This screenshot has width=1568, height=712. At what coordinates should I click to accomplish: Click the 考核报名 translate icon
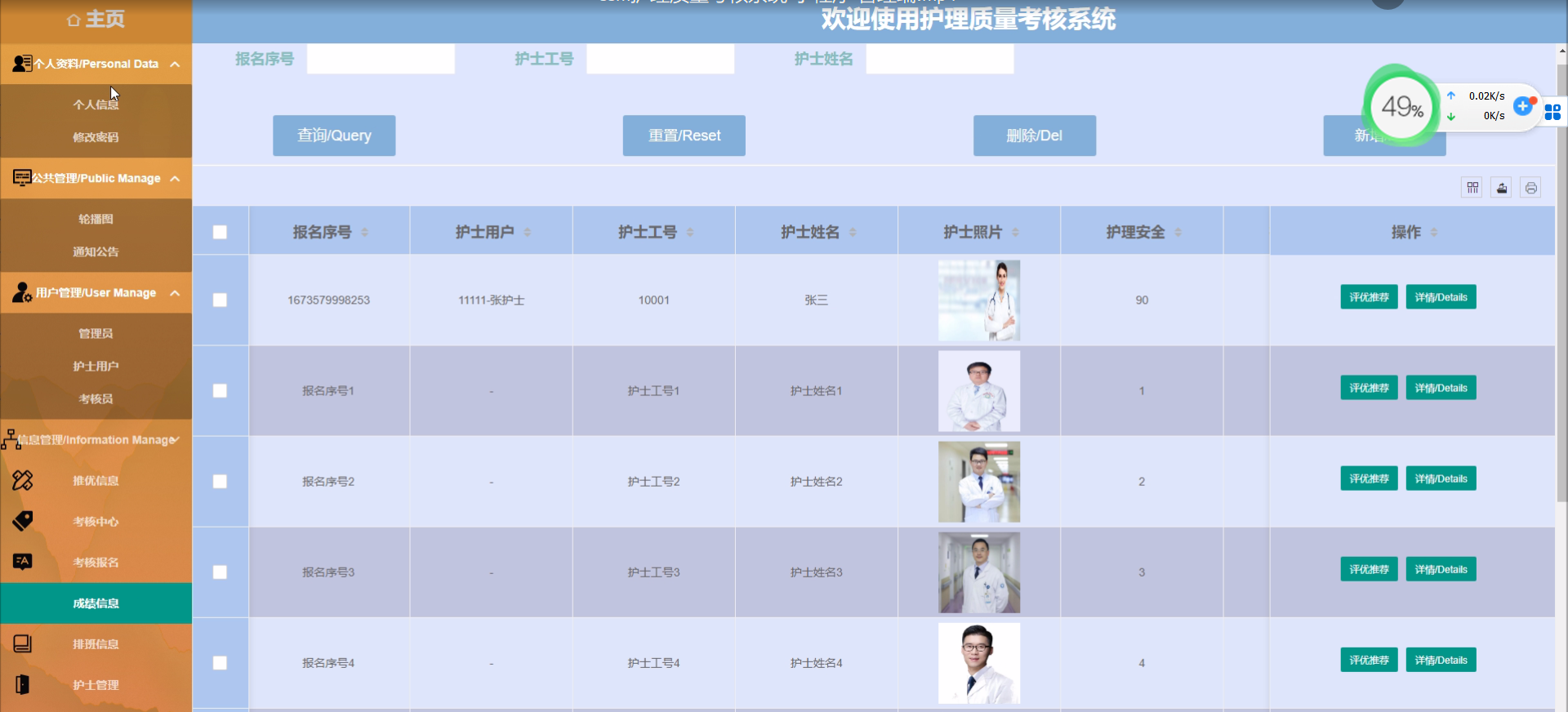(x=22, y=562)
